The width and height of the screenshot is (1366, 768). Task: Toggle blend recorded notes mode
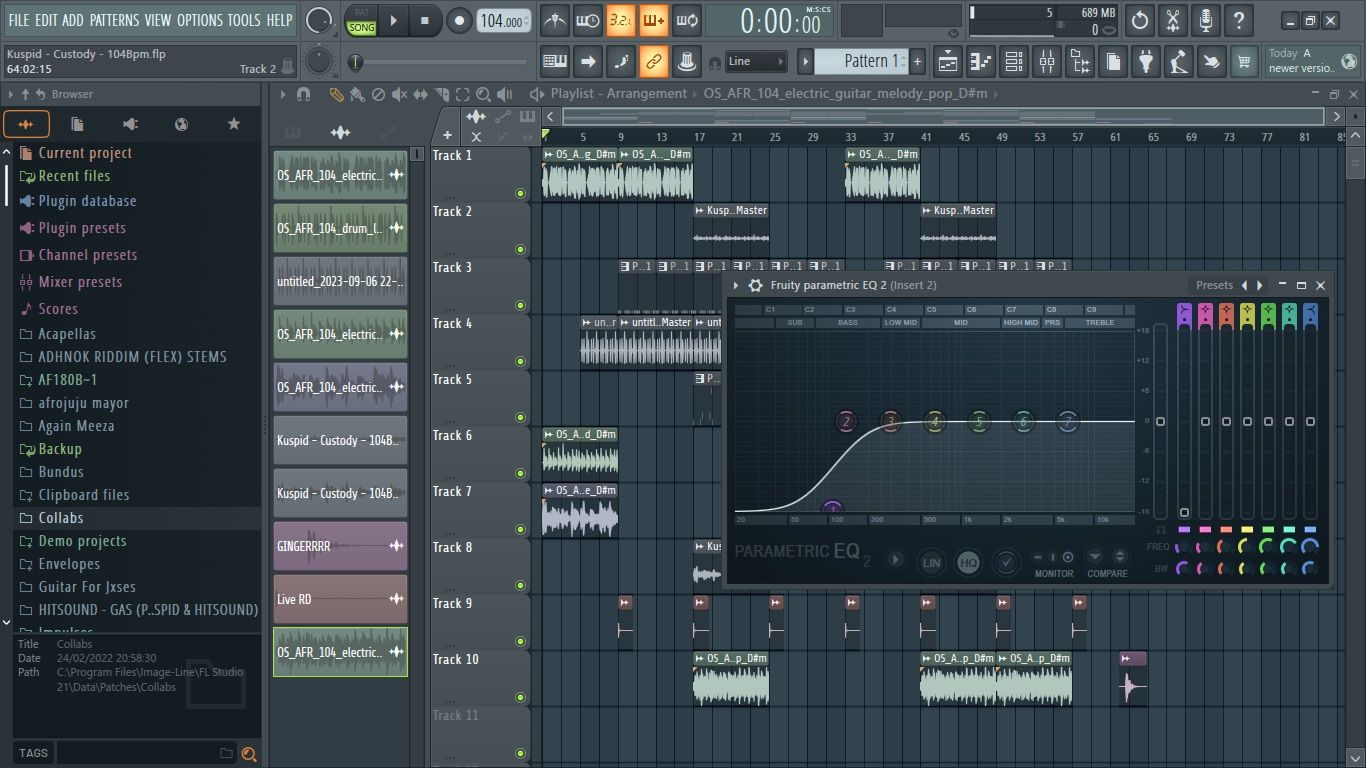(x=655, y=20)
